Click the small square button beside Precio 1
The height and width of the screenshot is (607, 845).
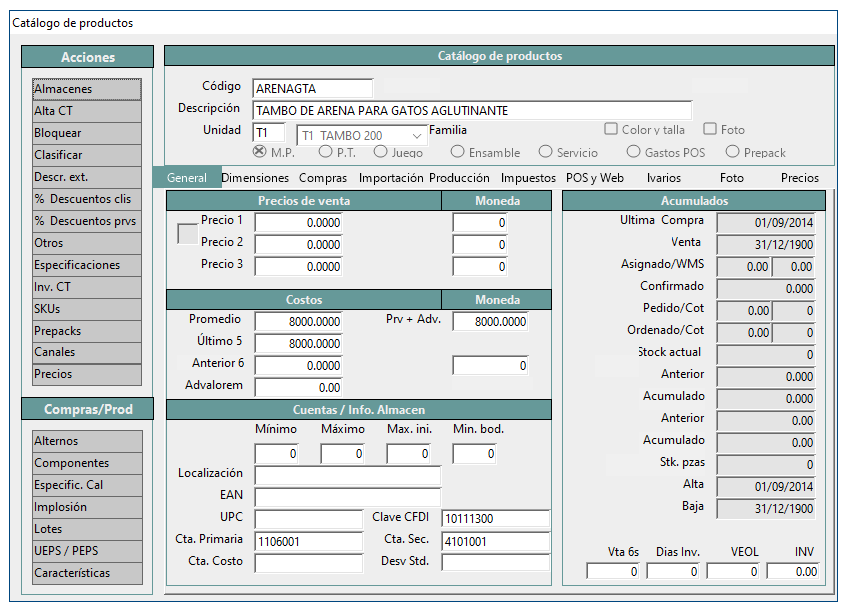pos(188,234)
